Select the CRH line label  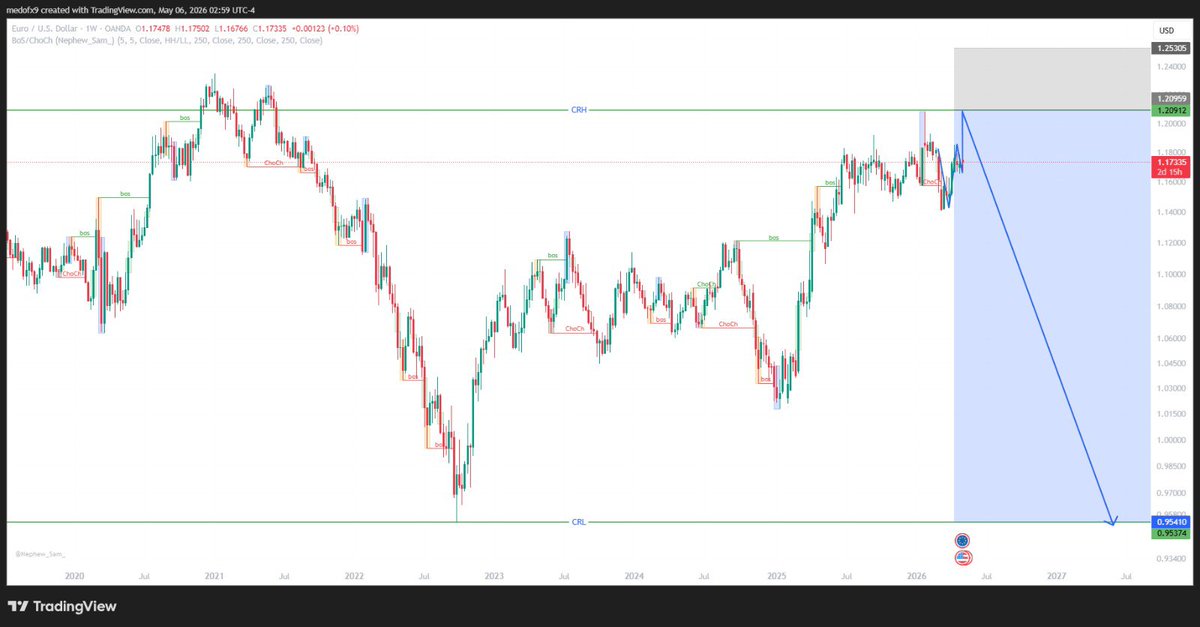(x=578, y=109)
